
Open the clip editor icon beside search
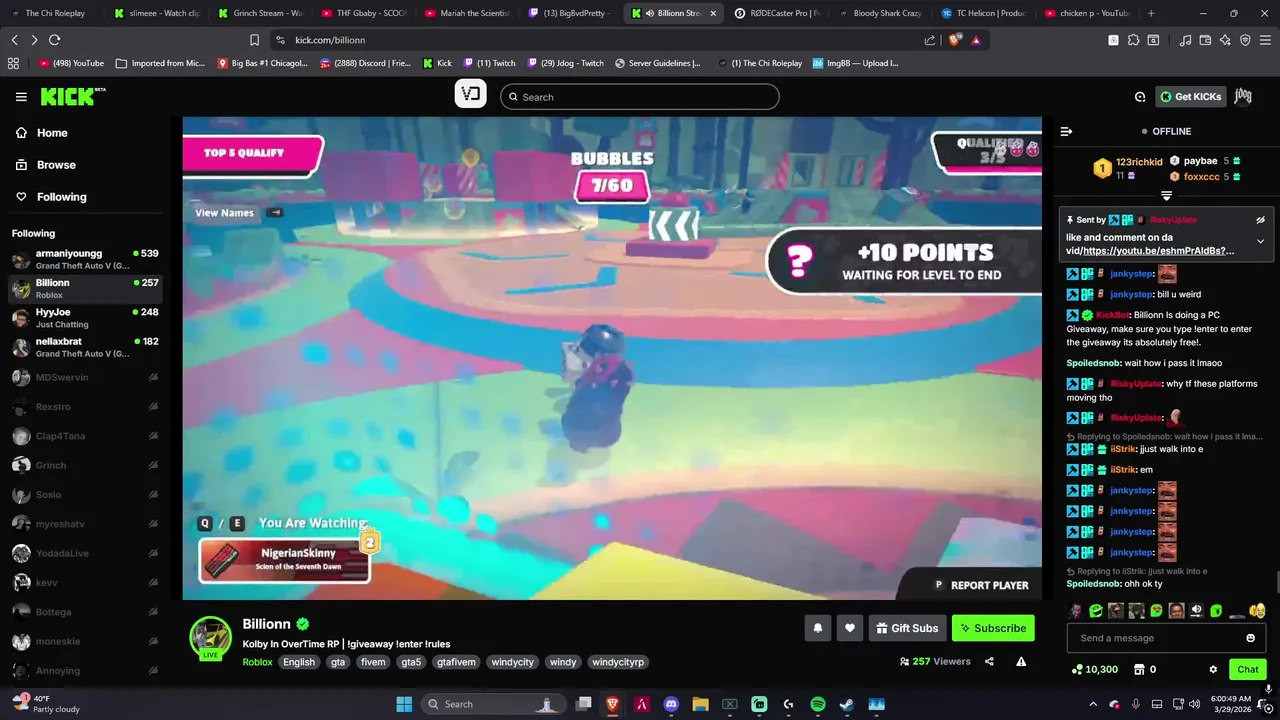pos(470,95)
